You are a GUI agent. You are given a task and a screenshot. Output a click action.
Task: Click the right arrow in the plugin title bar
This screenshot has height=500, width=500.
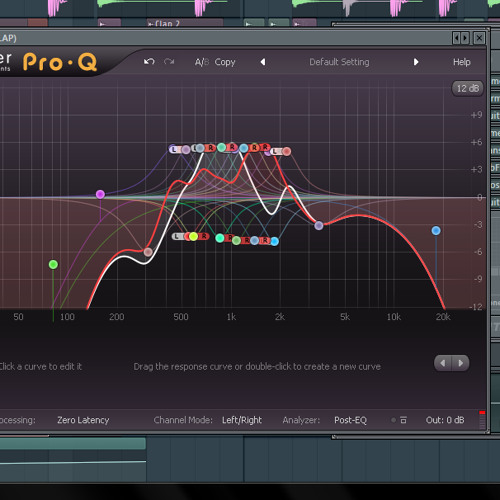(465, 38)
